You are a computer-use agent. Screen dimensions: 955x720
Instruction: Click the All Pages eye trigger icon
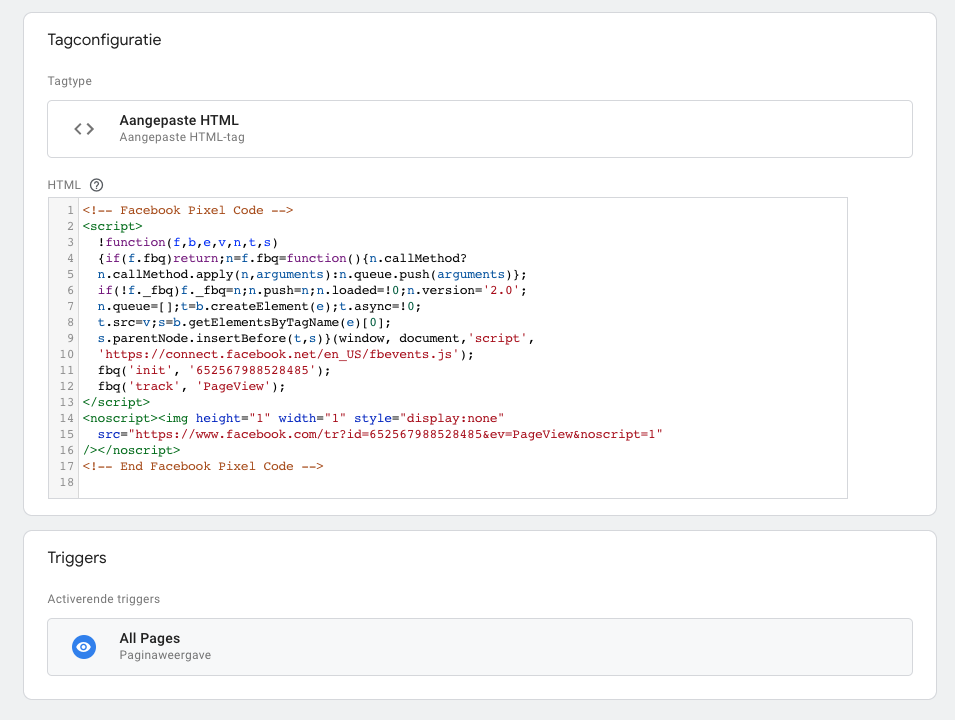[84, 647]
